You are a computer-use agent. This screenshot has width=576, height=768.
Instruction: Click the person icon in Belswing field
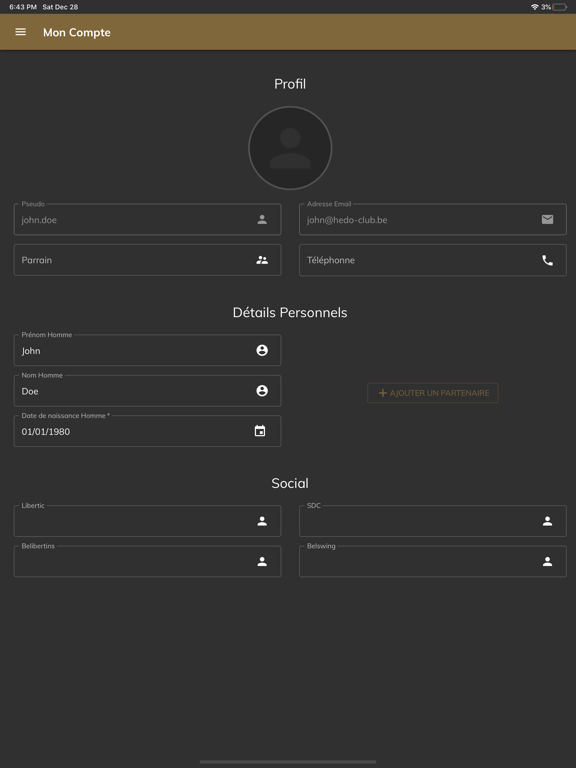tap(548, 561)
